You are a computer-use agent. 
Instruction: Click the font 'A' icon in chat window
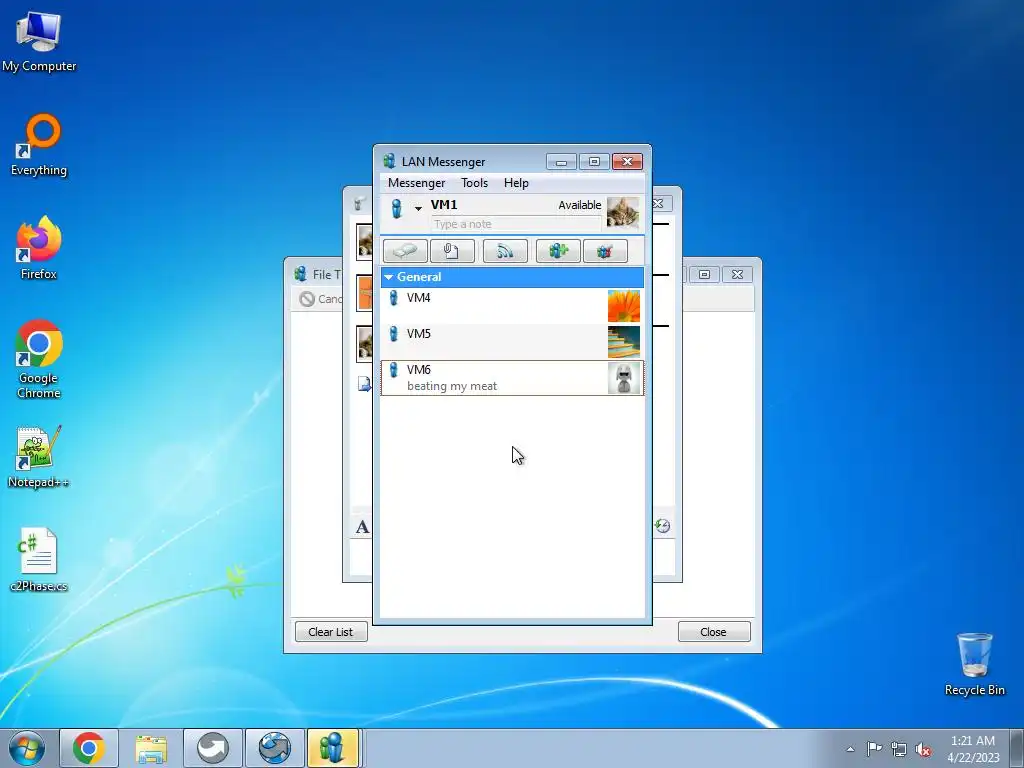click(x=362, y=527)
